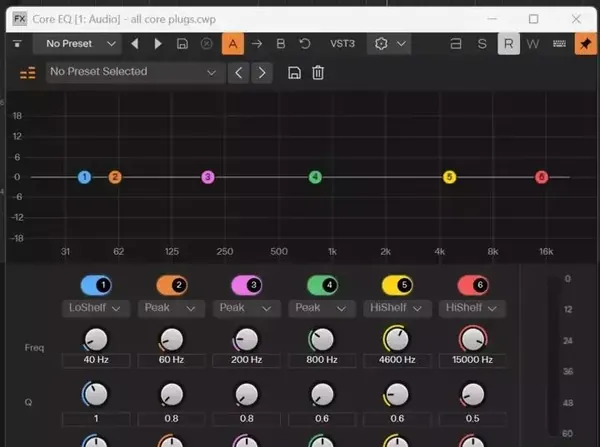600x447 pixels.
Task: Open band 1 LoShelf filter type dropdown
Action: [96, 308]
